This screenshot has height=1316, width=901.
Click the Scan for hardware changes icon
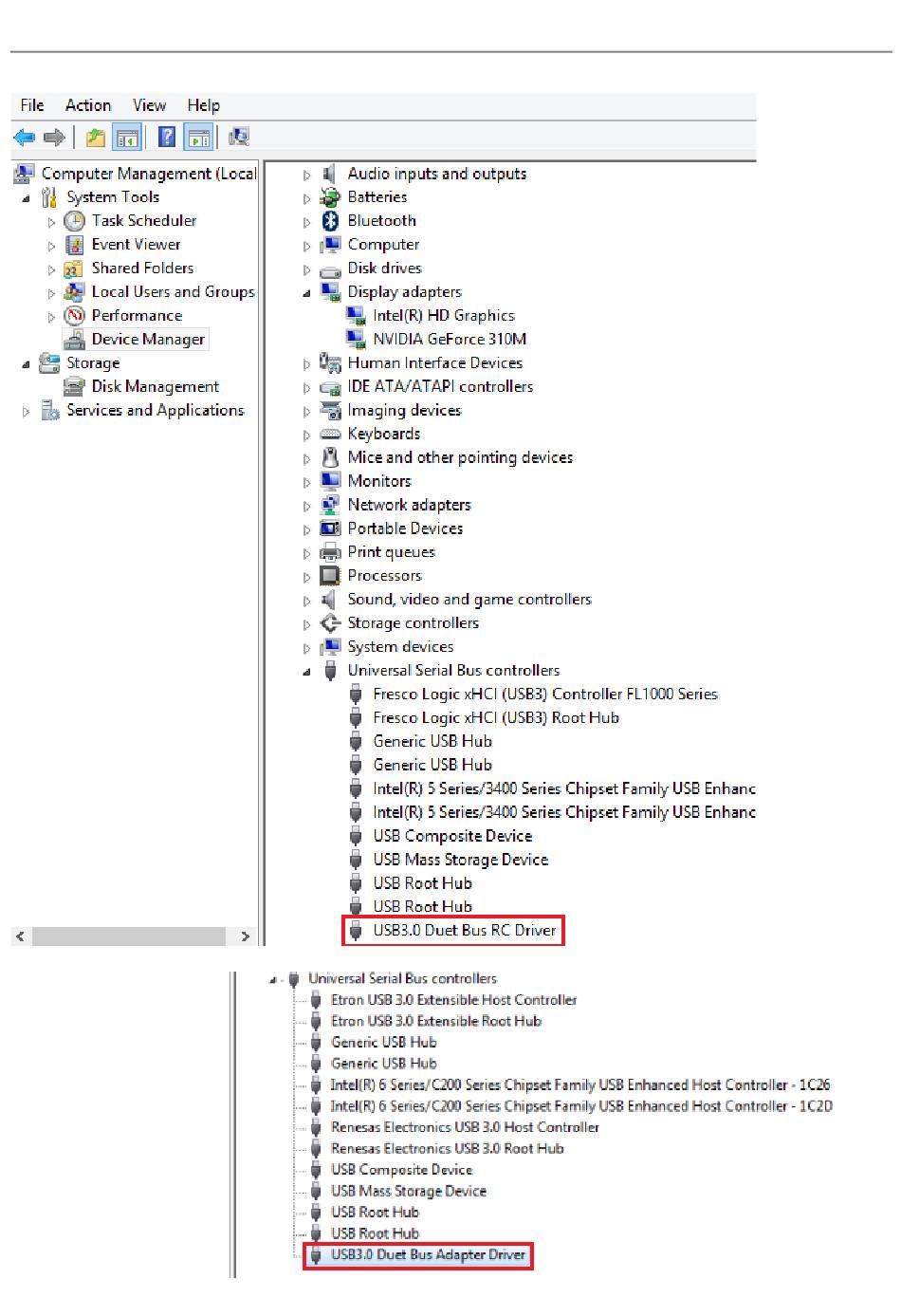[x=239, y=138]
